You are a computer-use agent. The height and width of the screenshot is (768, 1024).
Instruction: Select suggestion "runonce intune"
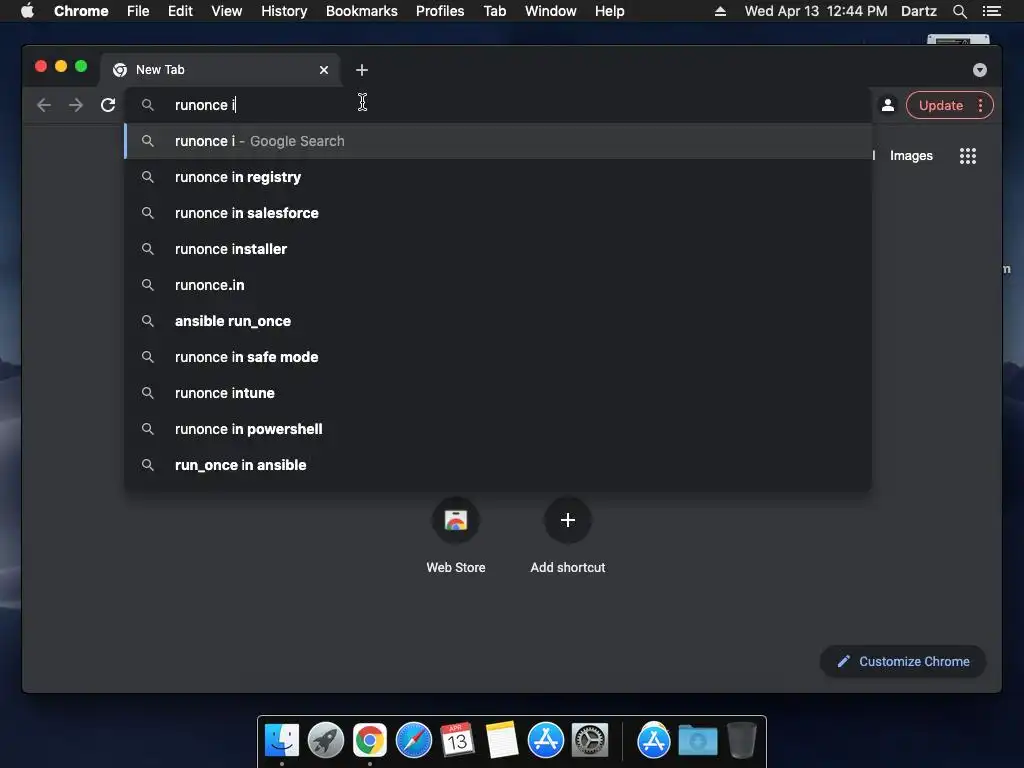coord(498,392)
